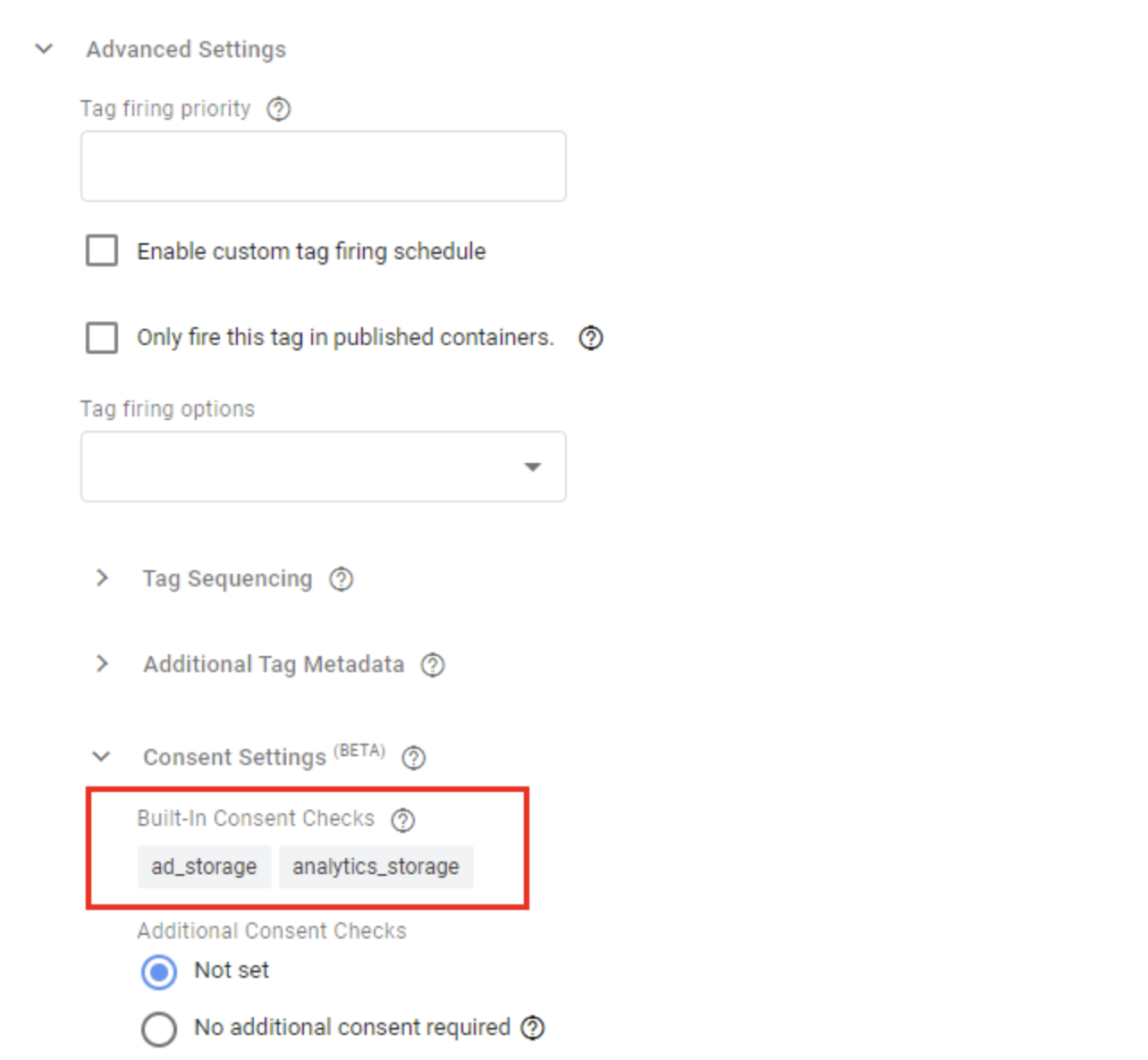Show help for Additional Tag Metadata

coord(433,665)
